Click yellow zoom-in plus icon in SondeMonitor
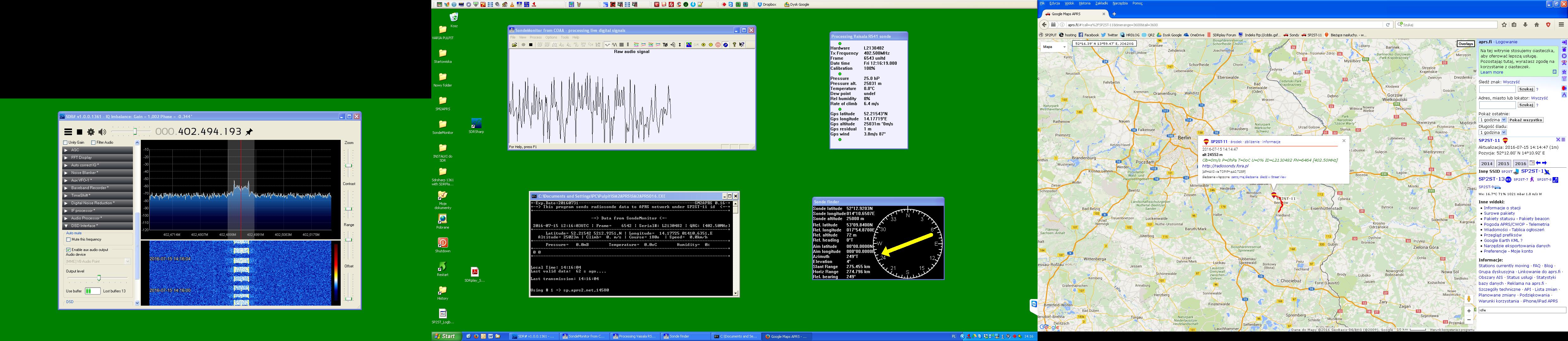The height and width of the screenshot is (341, 1568). point(704,45)
